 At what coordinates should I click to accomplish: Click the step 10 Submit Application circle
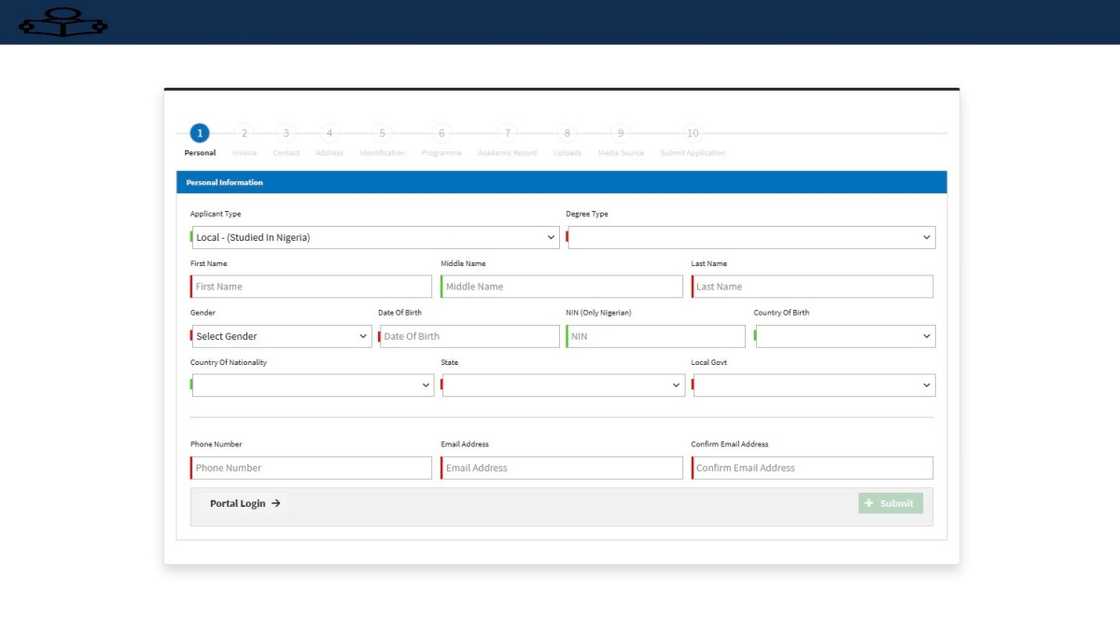click(x=692, y=133)
